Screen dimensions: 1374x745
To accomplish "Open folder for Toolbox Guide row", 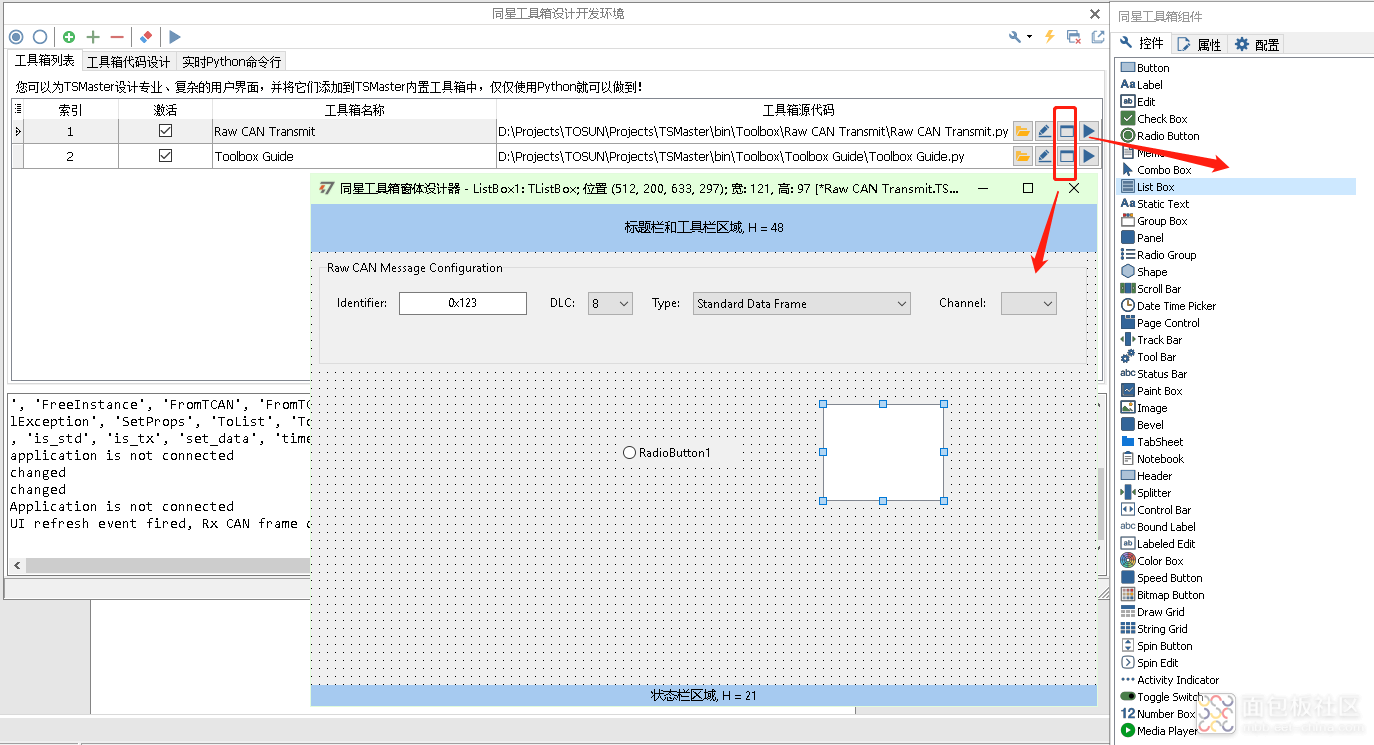I will click(x=1022, y=156).
